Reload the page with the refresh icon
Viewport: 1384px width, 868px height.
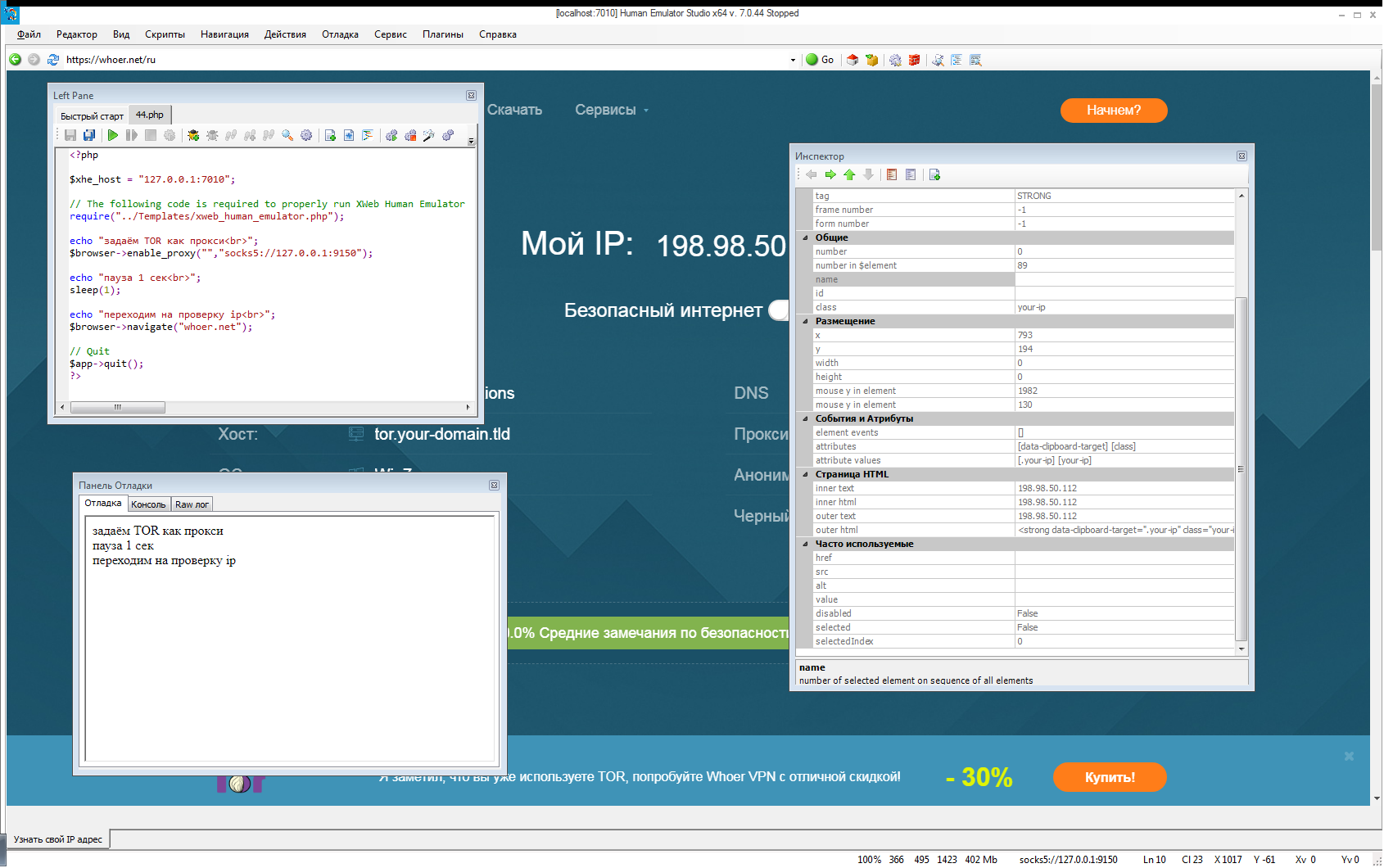click(53, 60)
